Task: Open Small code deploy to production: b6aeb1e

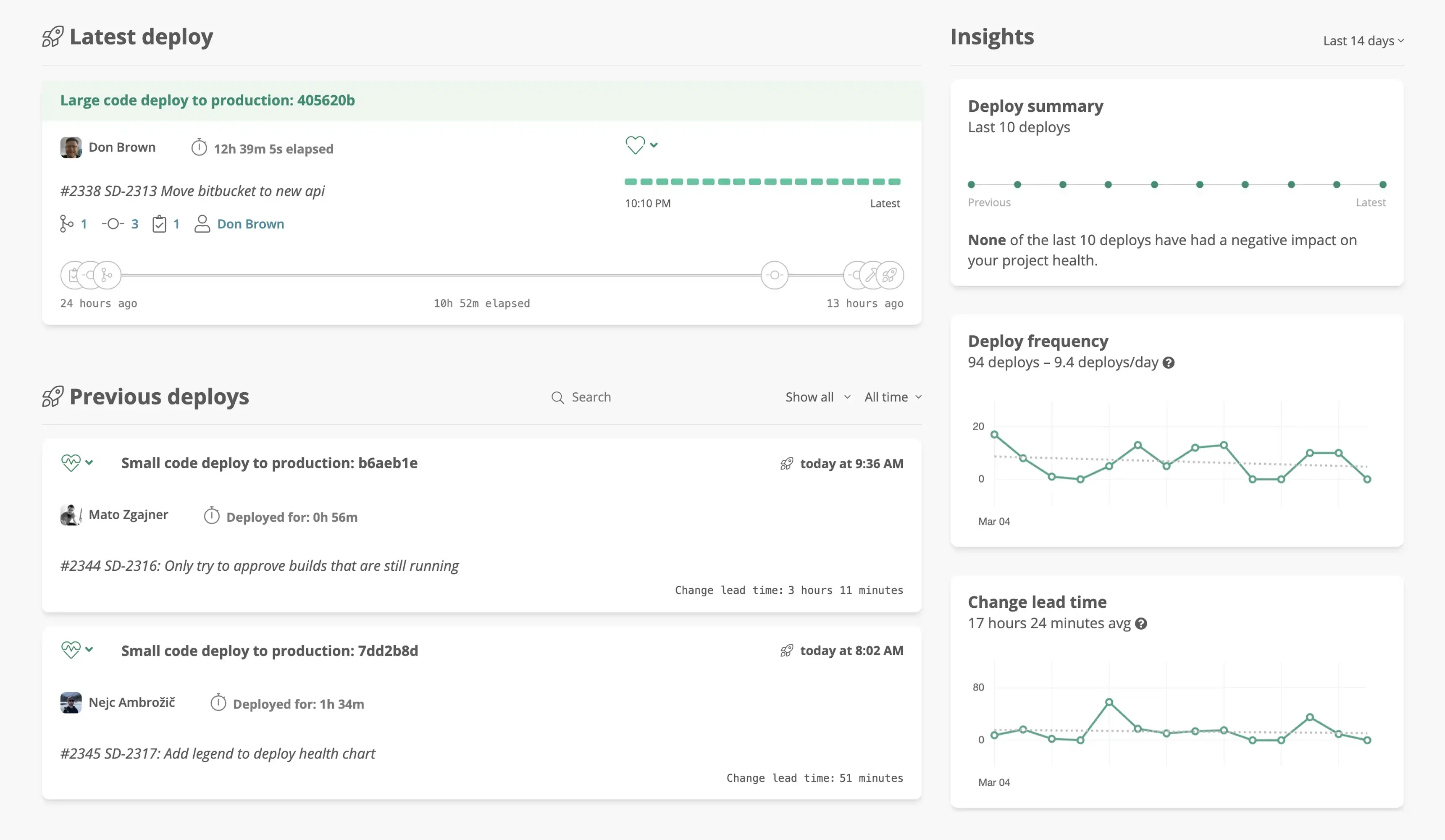Action: 270,463
